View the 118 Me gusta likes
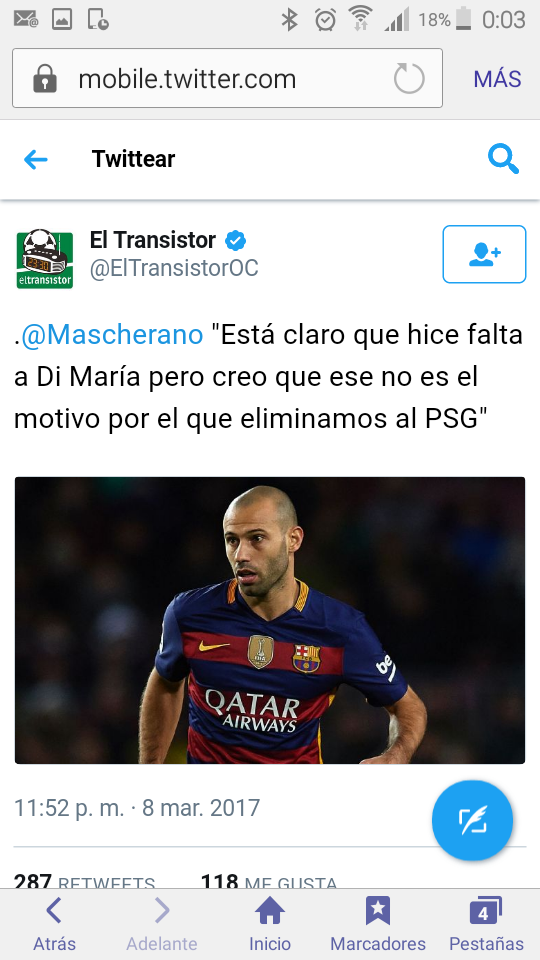This screenshot has height=960, width=540. click(269, 882)
